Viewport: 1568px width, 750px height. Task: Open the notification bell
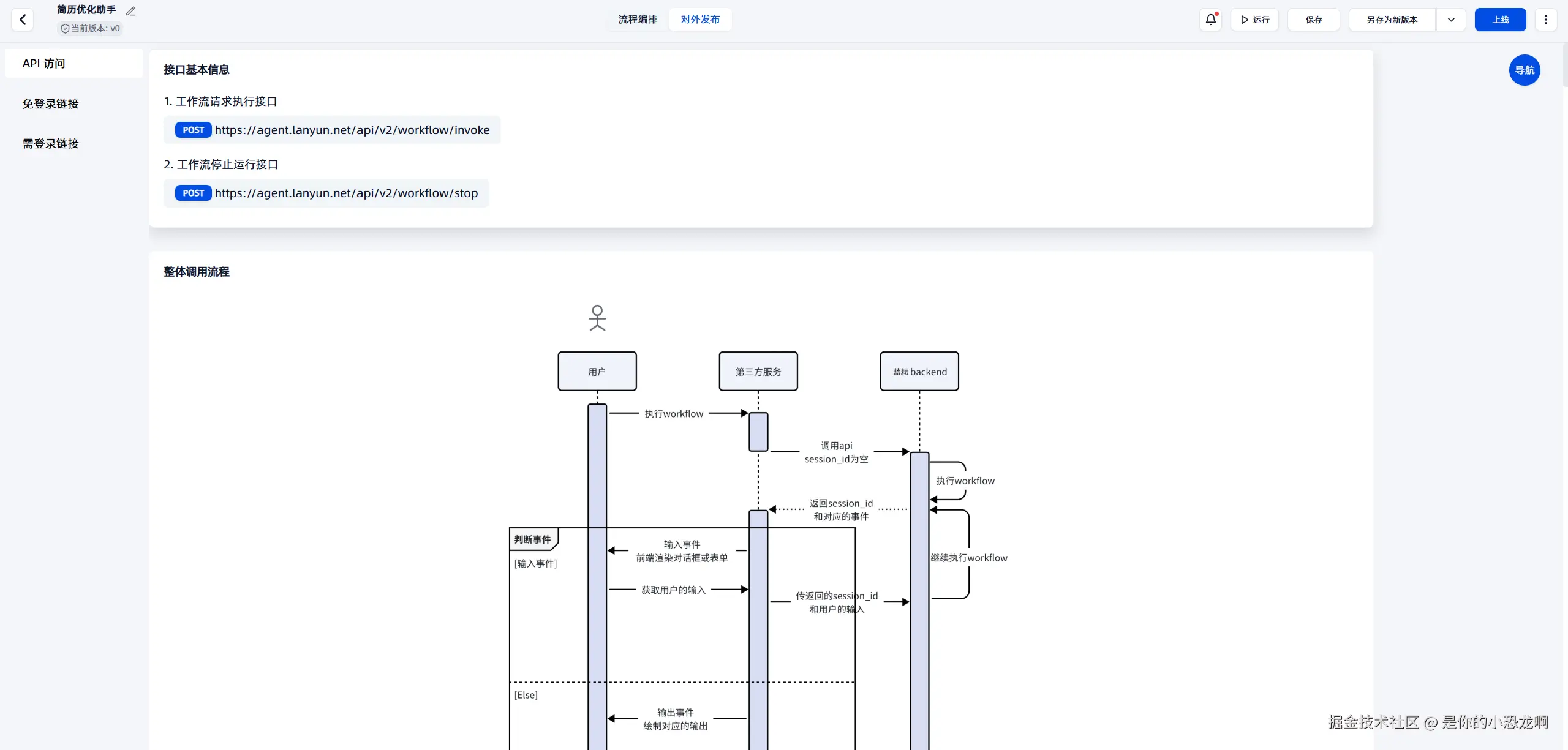coord(1211,20)
